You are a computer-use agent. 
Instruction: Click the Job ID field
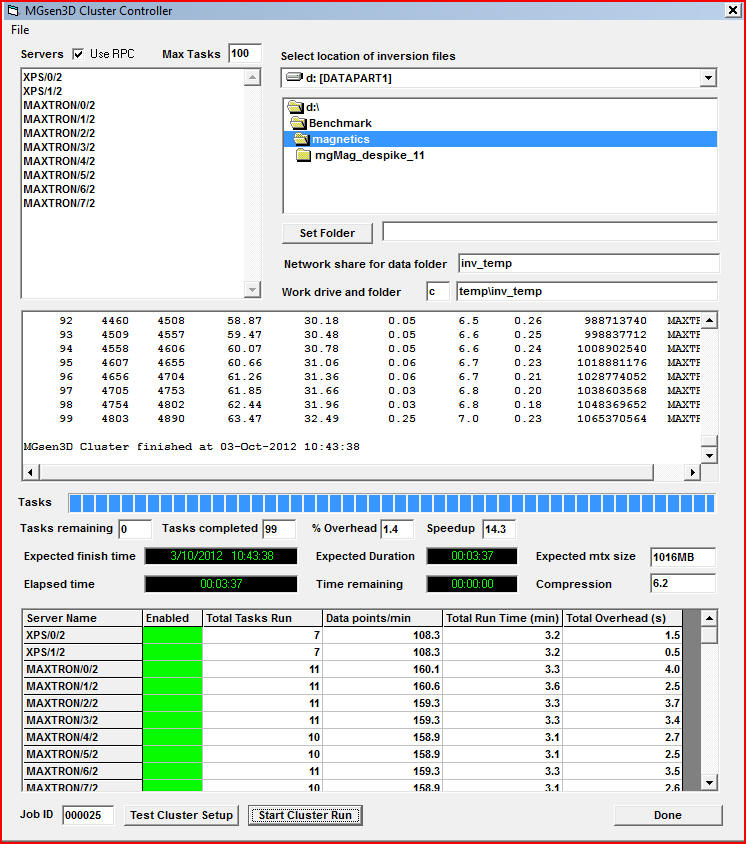(x=88, y=815)
